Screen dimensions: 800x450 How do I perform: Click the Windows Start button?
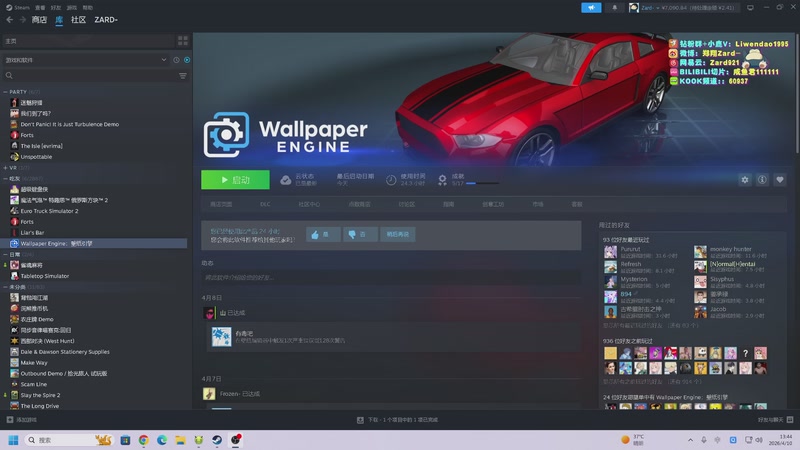pyautogui.click(x=13, y=440)
